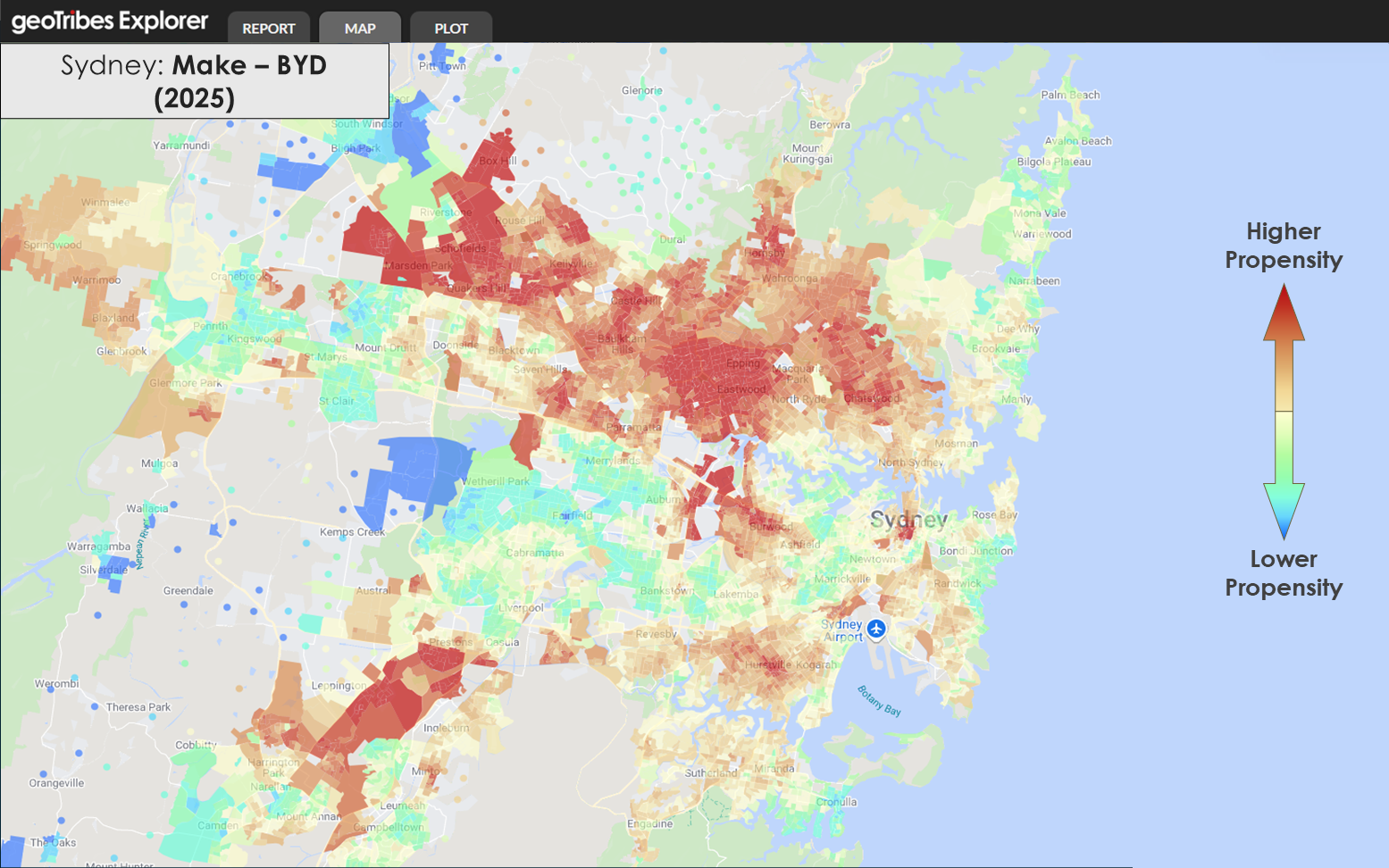The image size is (1389, 868).
Task: Open the REPORT tab
Action: 269,28
